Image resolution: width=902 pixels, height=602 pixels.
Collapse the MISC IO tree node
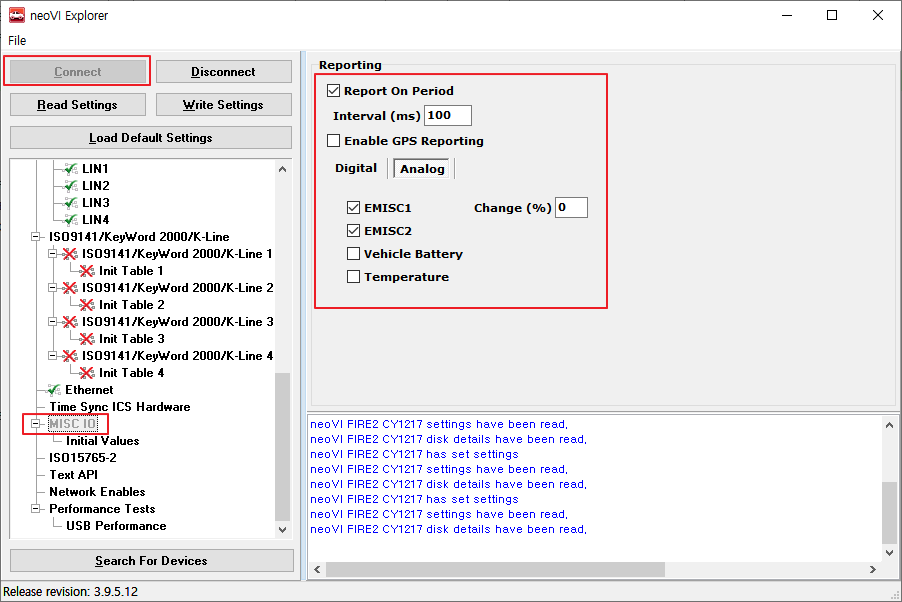click(x=36, y=424)
